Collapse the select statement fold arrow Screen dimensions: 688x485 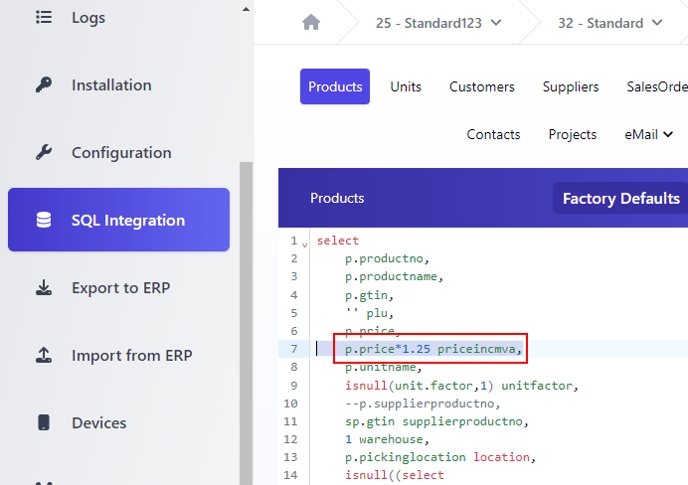pos(305,244)
